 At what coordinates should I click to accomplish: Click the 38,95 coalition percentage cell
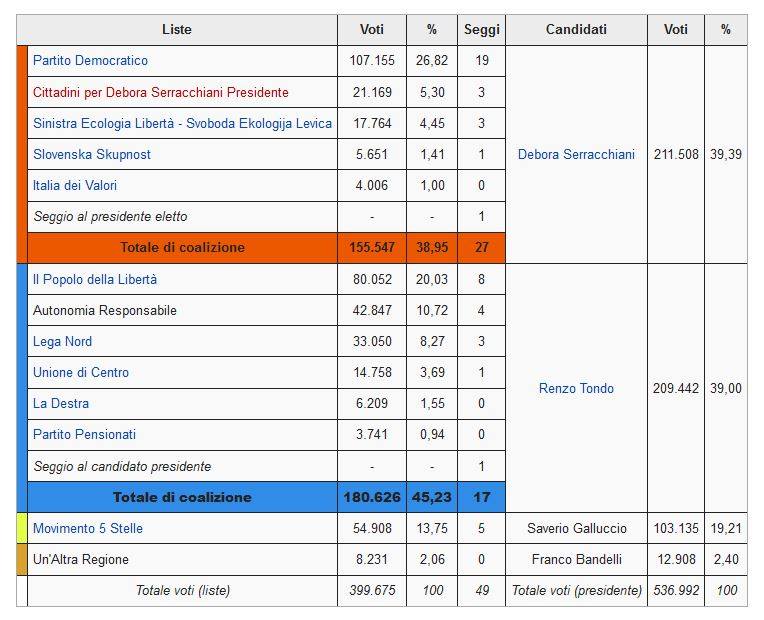point(432,248)
